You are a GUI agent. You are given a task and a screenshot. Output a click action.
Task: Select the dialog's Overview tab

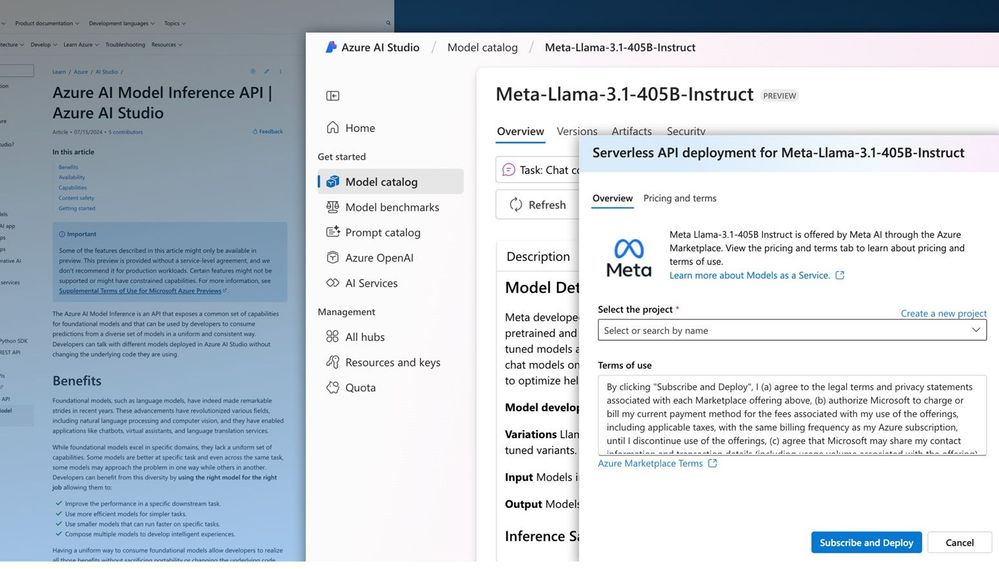tap(612, 198)
